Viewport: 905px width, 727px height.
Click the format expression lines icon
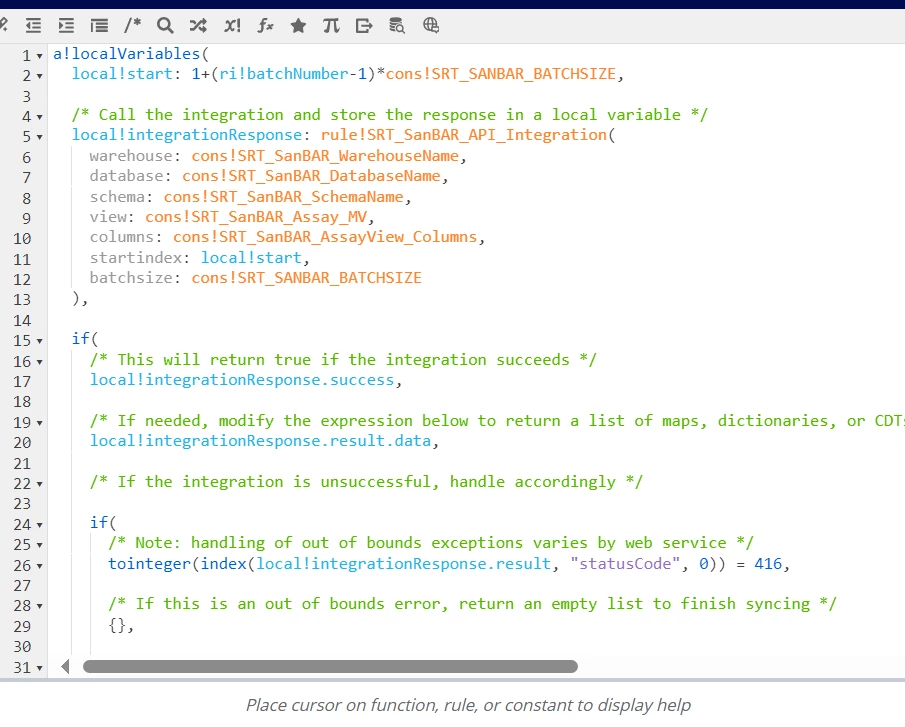(x=99, y=25)
